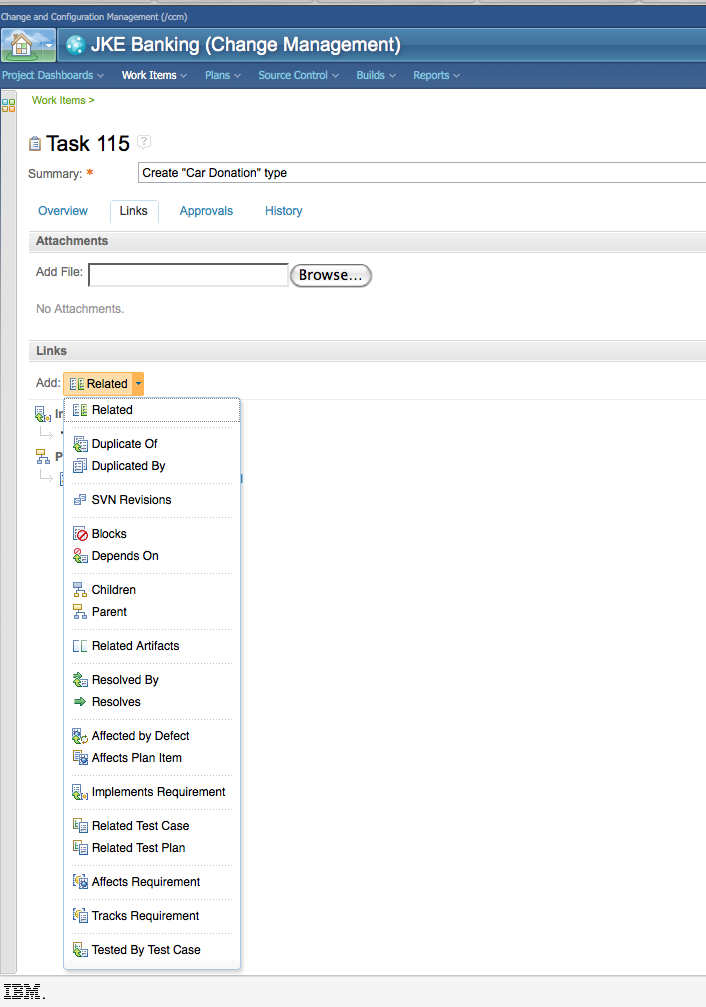The width and height of the screenshot is (706, 1007).
Task: Click the Related menu item icon
Action: pos(80,410)
